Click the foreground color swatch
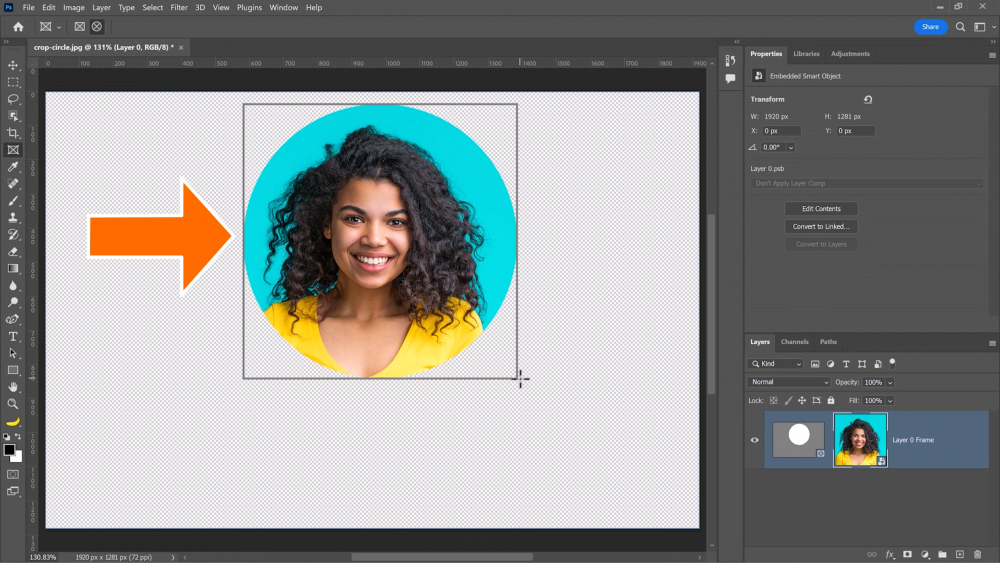Image resolution: width=1000 pixels, height=563 pixels. (9, 450)
